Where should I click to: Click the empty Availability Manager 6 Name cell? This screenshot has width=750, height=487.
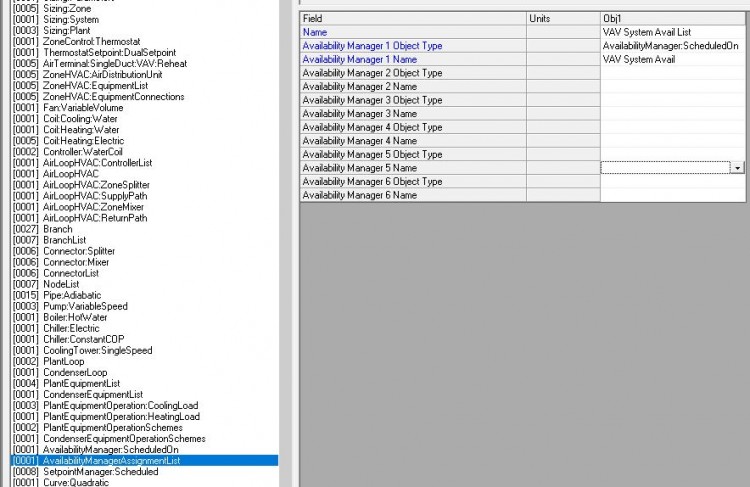(x=672, y=195)
